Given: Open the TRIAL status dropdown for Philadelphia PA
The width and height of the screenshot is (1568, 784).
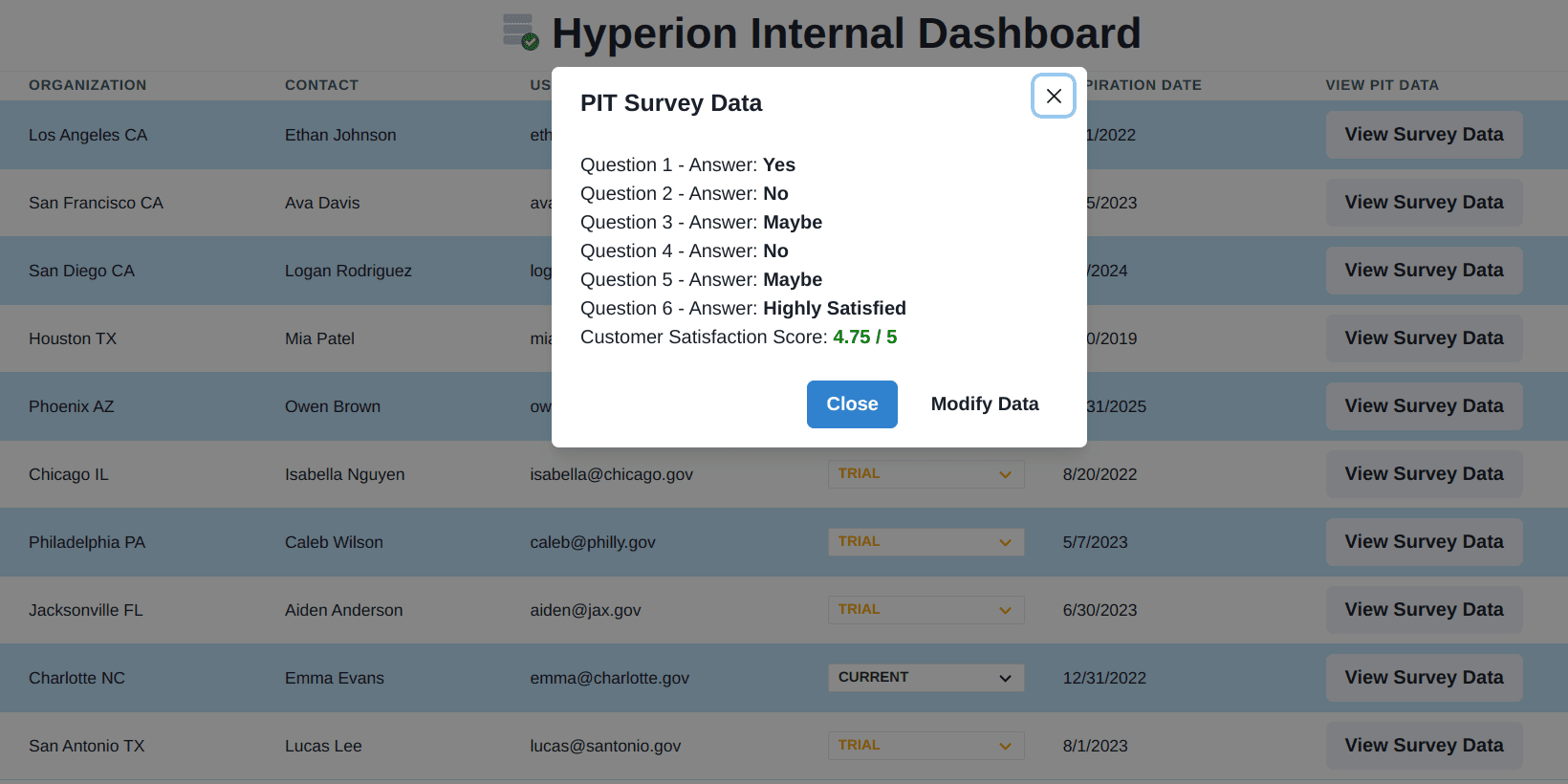Looking at the screenshot, I should coord(926,542).
